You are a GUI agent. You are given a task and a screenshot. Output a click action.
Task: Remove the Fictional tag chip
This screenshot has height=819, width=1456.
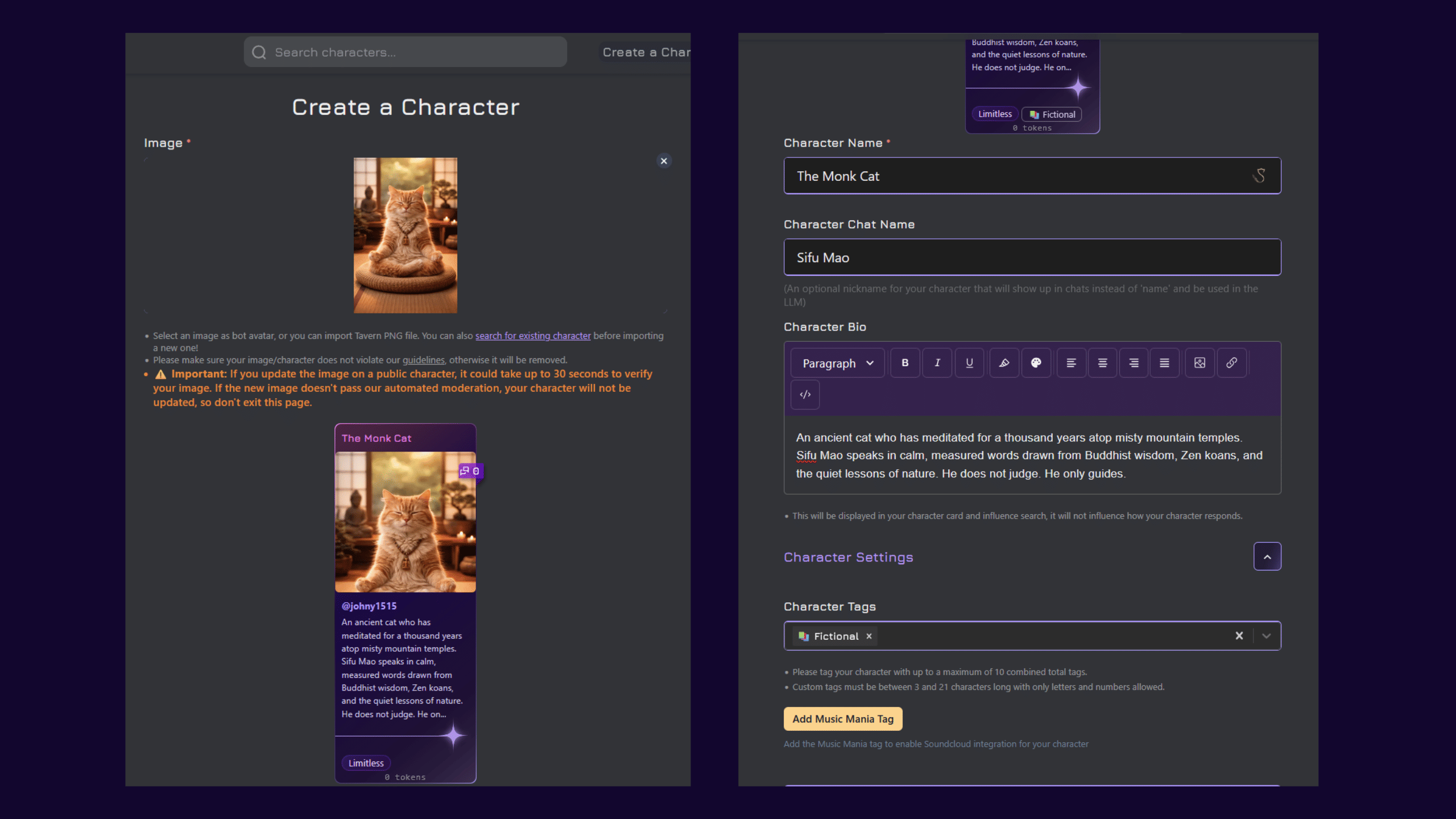pos(869,636)
